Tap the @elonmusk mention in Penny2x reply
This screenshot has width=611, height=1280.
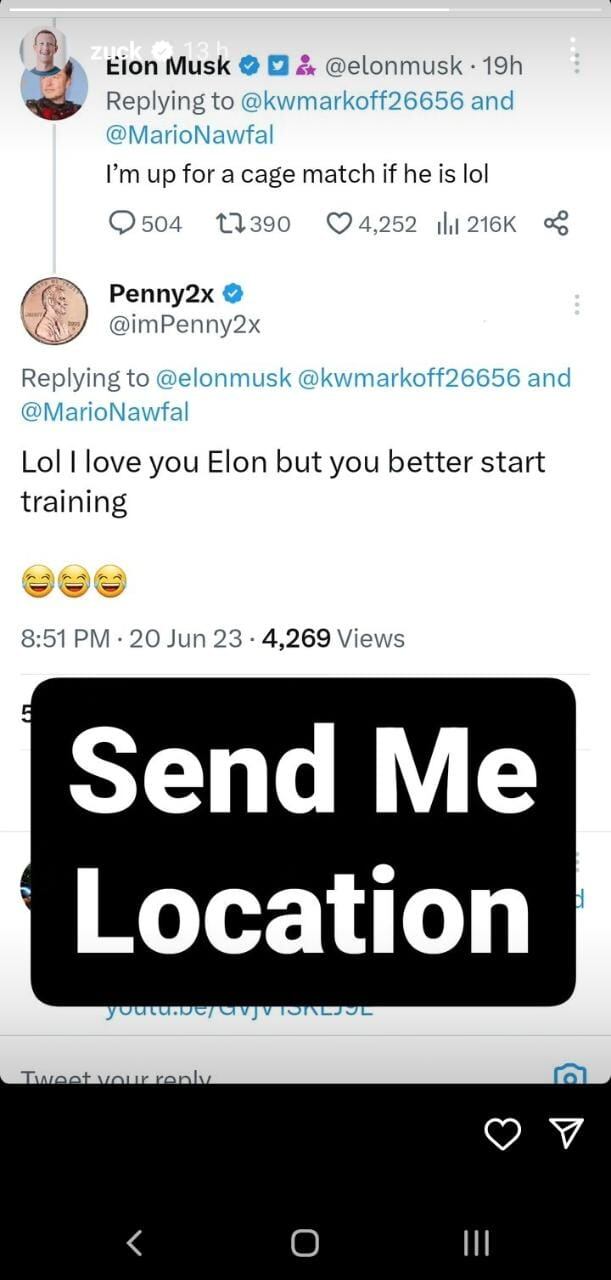(x=224, y=378)
